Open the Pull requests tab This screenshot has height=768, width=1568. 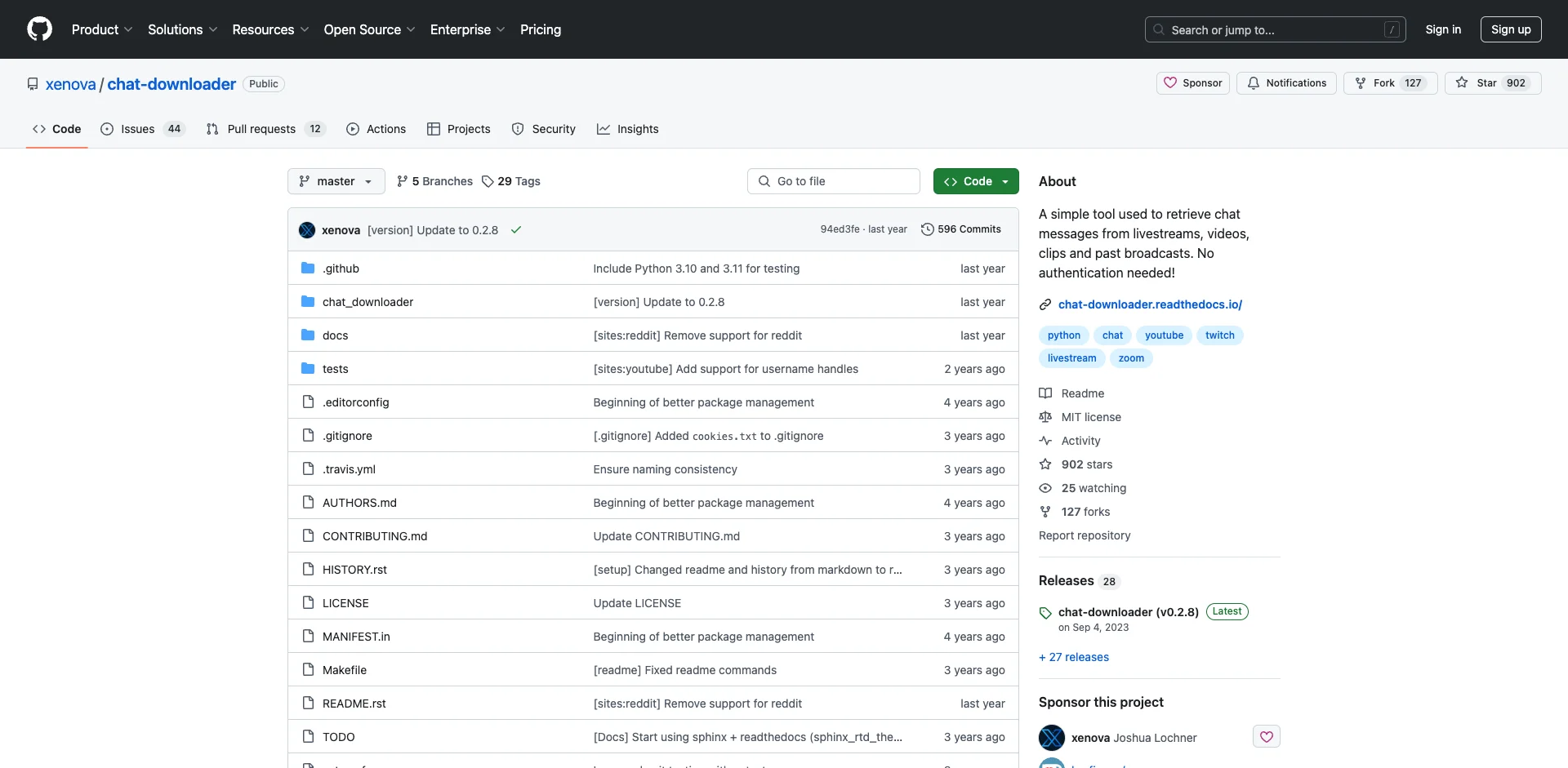click(x=265, y=129)
